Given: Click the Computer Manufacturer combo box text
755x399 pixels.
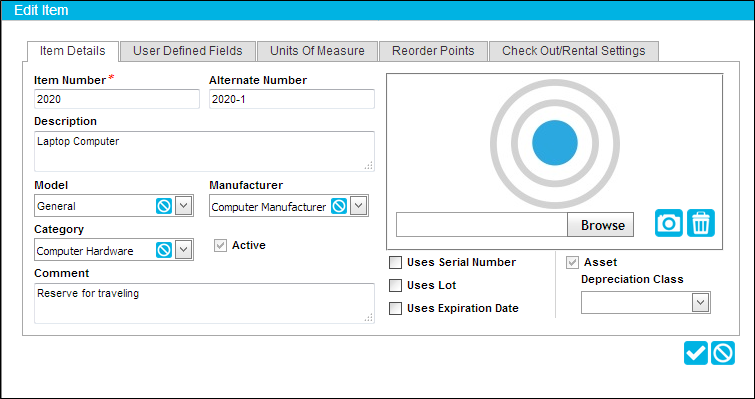Looking at the screenshot, I should 269,207.
